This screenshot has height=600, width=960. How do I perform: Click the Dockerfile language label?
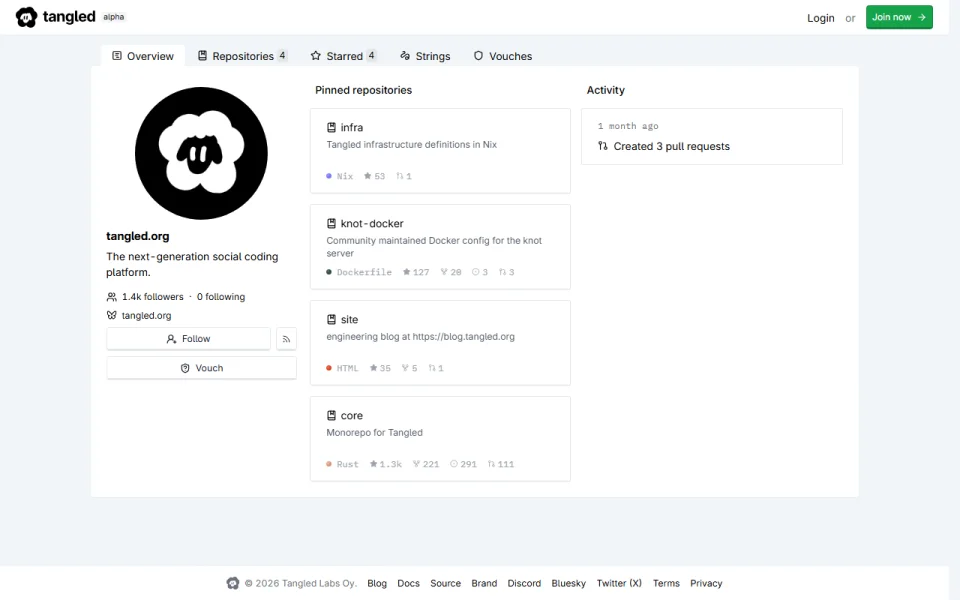click(364, 272)
